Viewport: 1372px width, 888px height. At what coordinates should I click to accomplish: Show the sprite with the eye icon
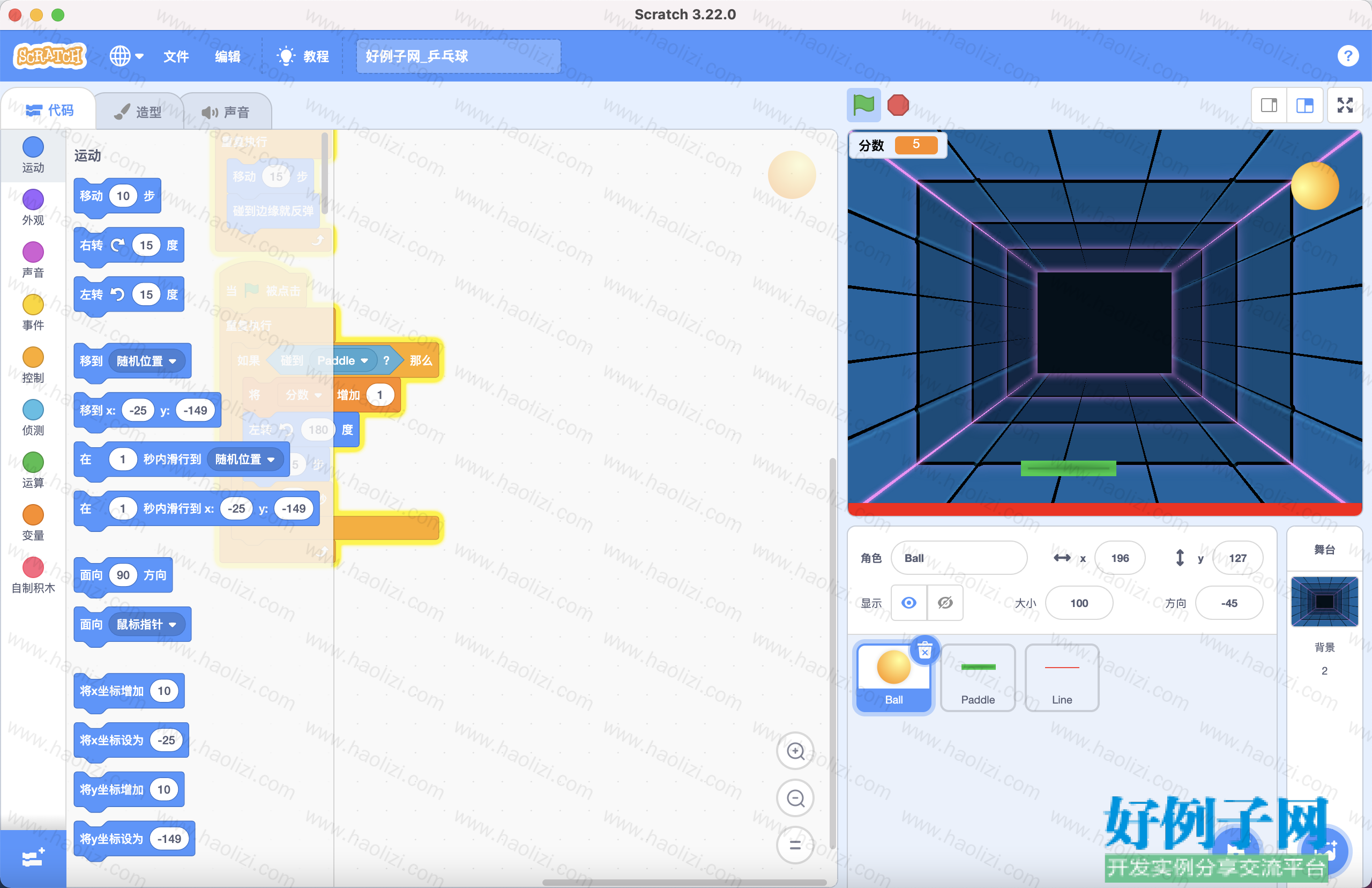909,603
